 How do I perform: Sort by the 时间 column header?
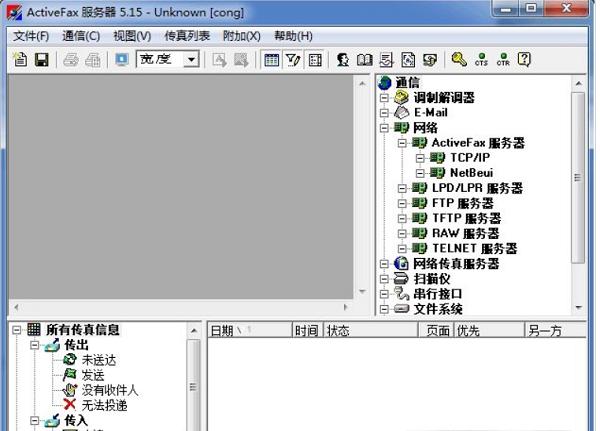click(308, 330)
